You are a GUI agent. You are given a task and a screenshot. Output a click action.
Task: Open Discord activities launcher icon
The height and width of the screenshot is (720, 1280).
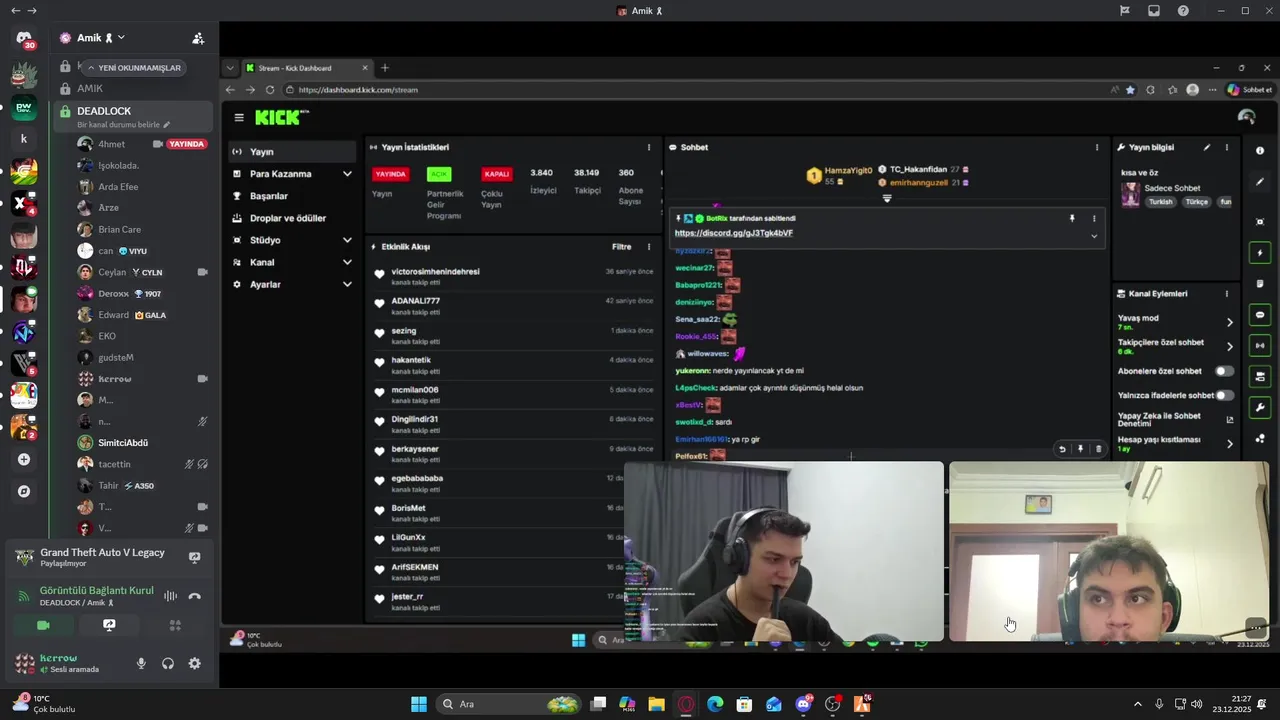pyautogui.click(x=175, y=625)
